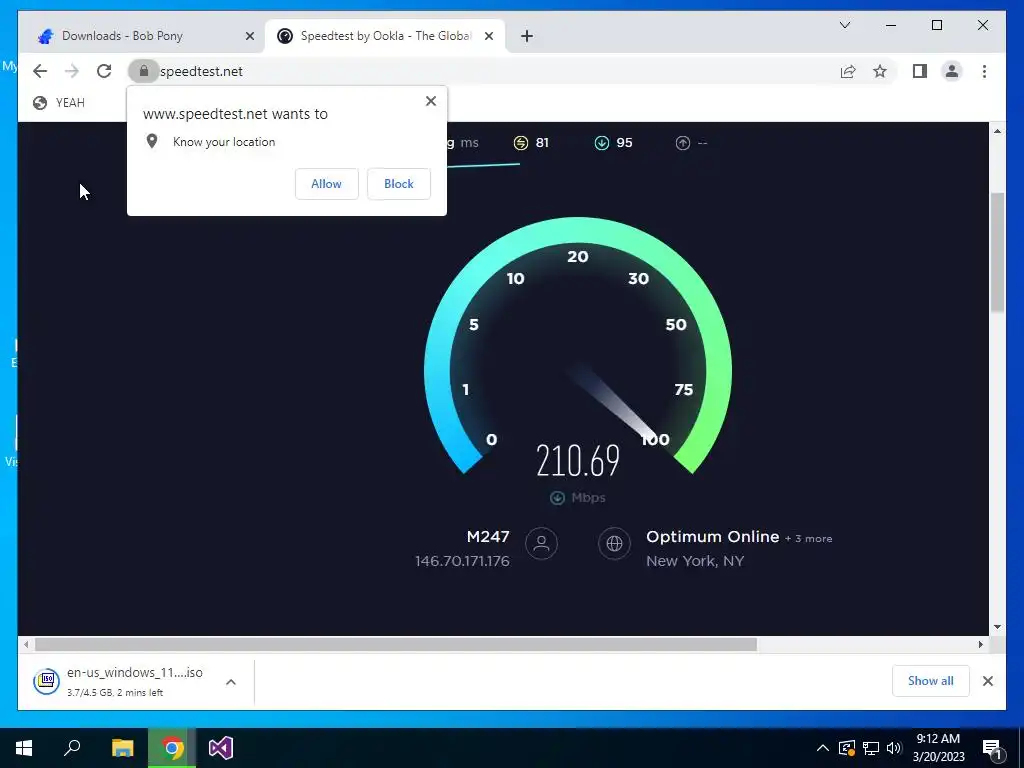
Task: Click the Chrome forward arrow
Action: point(72,71)
